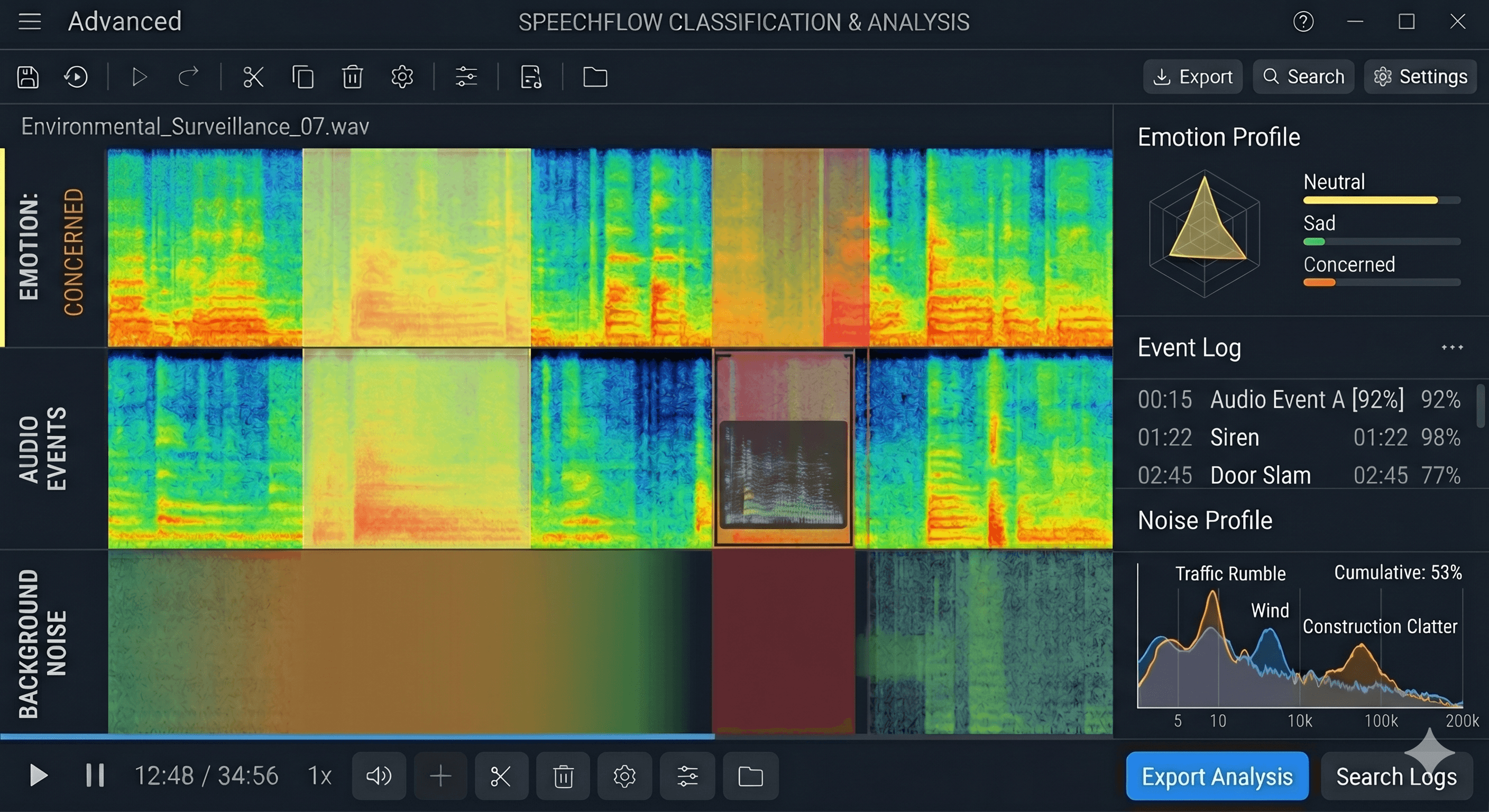This screenshot has height=812, width=1489.
Task: Click the Emotion Profile heading
Action: point(1218,137)
